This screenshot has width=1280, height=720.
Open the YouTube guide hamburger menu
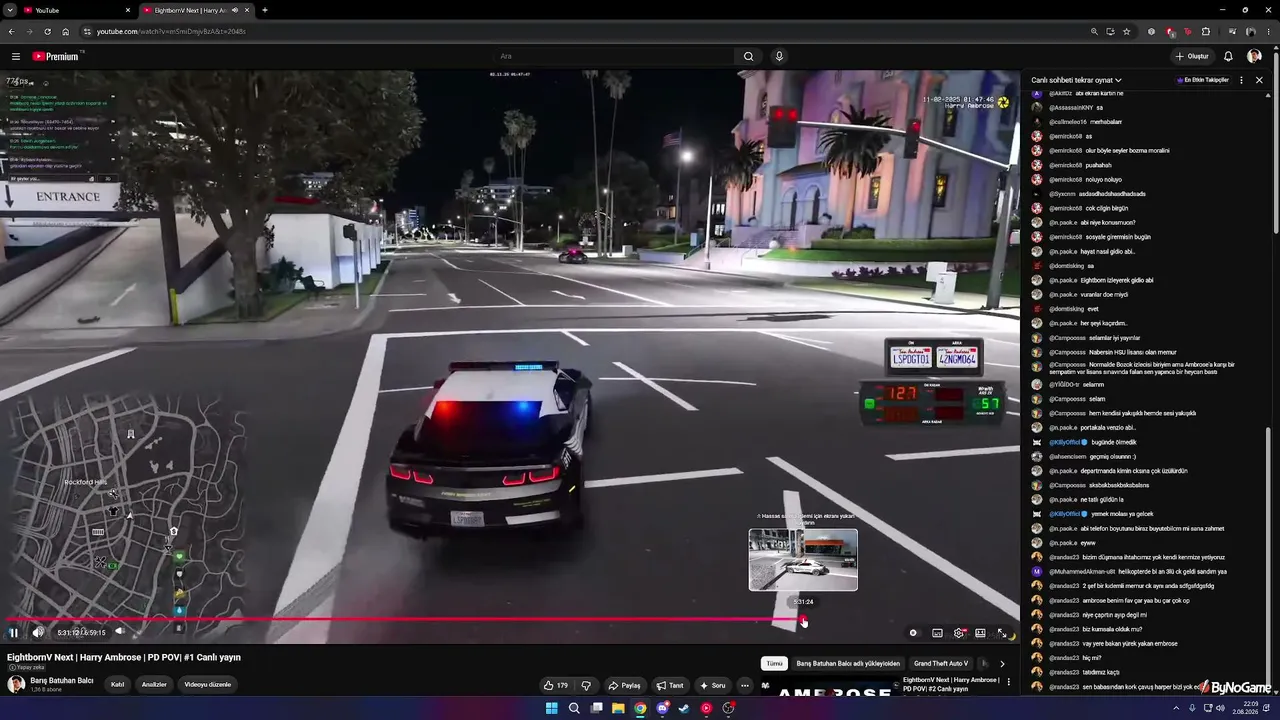(x=16, y=56)
